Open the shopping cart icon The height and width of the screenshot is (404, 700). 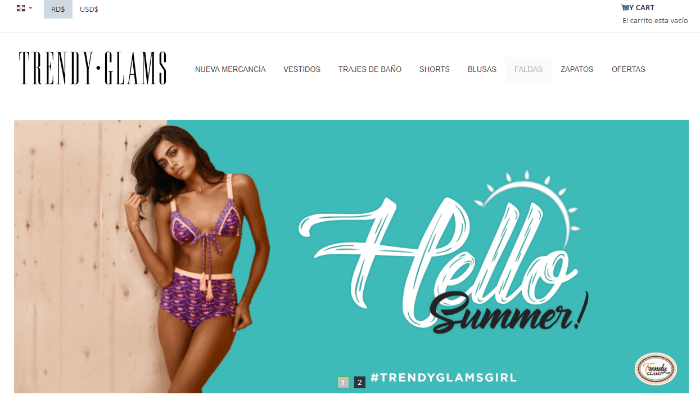(x=625, y=7)
